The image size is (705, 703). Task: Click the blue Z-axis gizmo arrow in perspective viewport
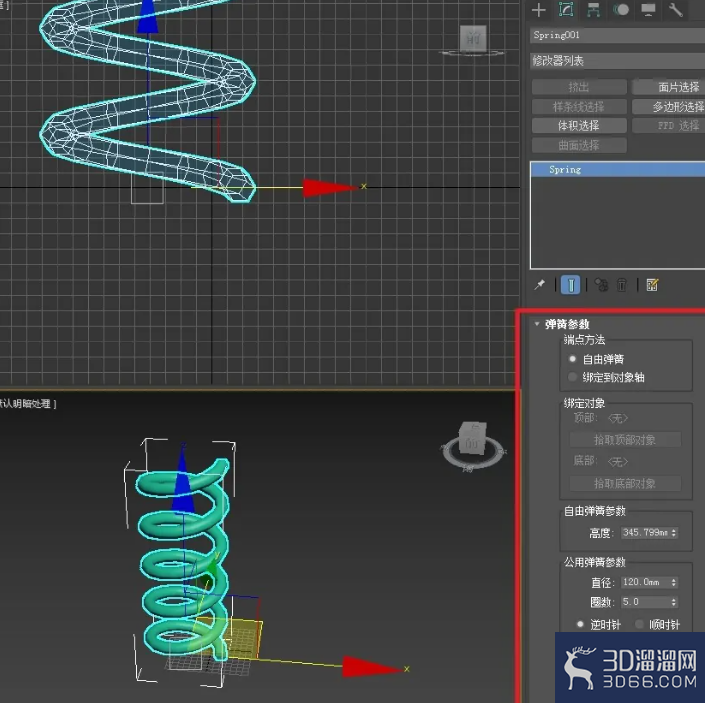pyautogui.click(x=182, y=482)
